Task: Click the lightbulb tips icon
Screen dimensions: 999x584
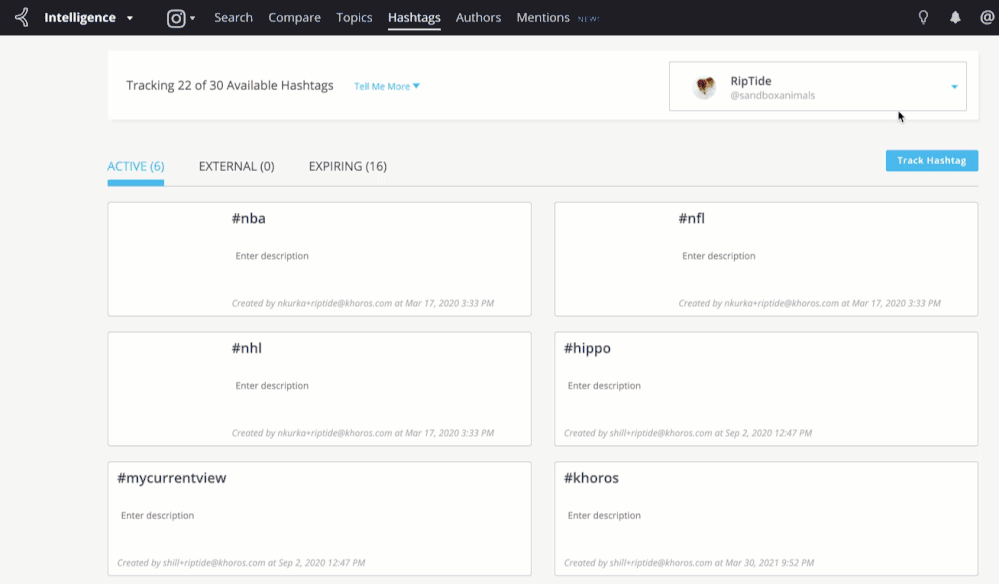Action: [x=923, y=18]
